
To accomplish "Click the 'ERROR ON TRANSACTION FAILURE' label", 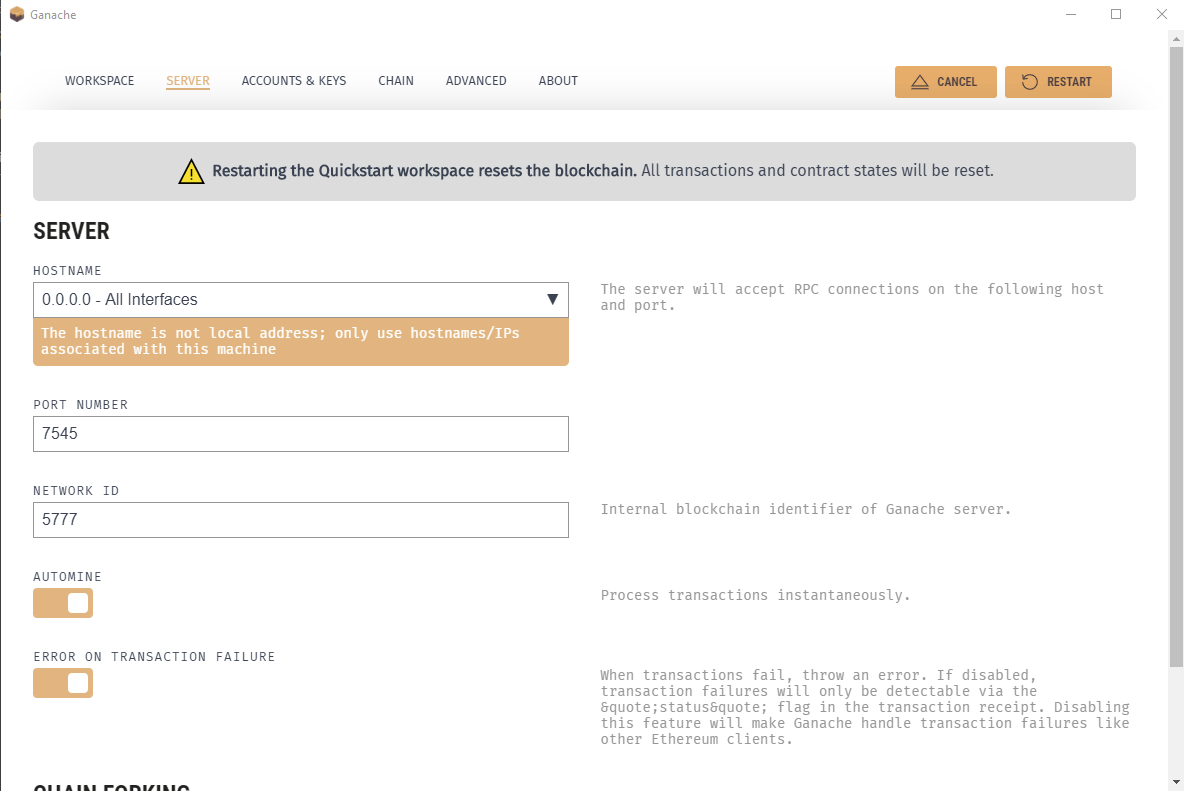I will tap(154, 657).
